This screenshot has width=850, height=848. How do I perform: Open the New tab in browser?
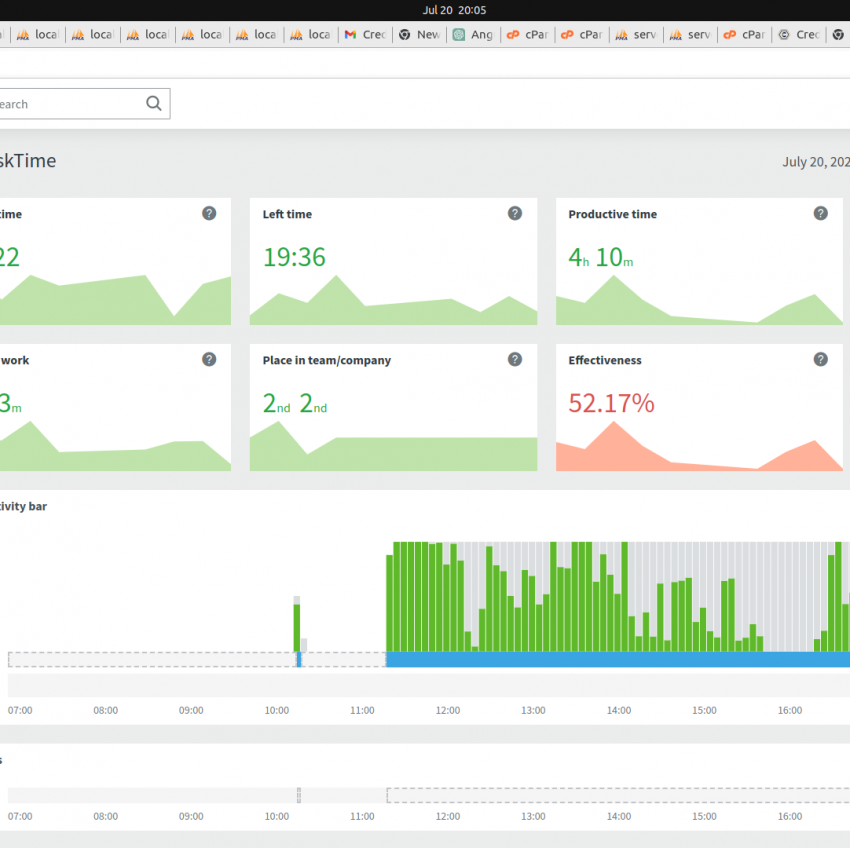click(420, 35)
